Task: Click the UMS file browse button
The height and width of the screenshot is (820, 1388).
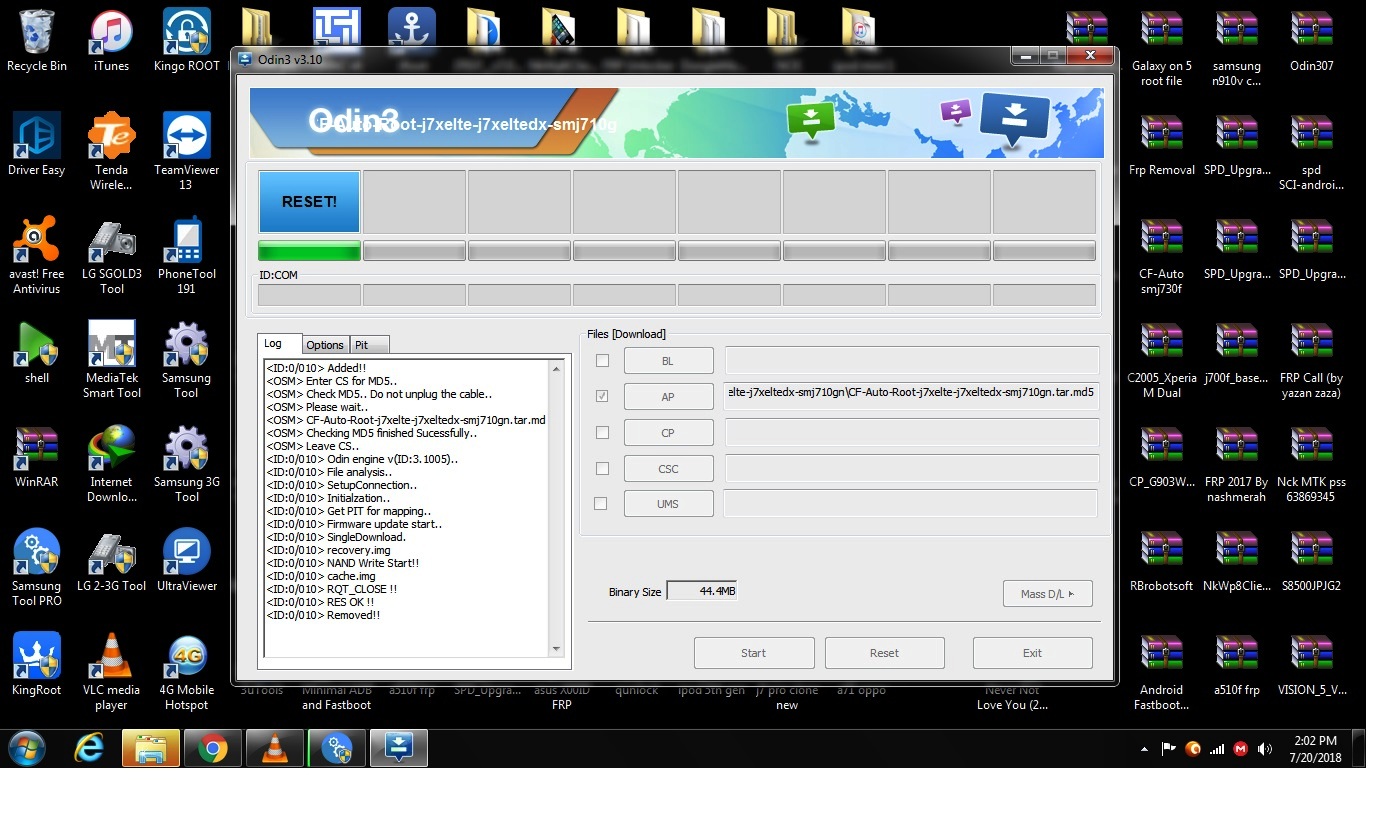Action: [x=668, y=504]
